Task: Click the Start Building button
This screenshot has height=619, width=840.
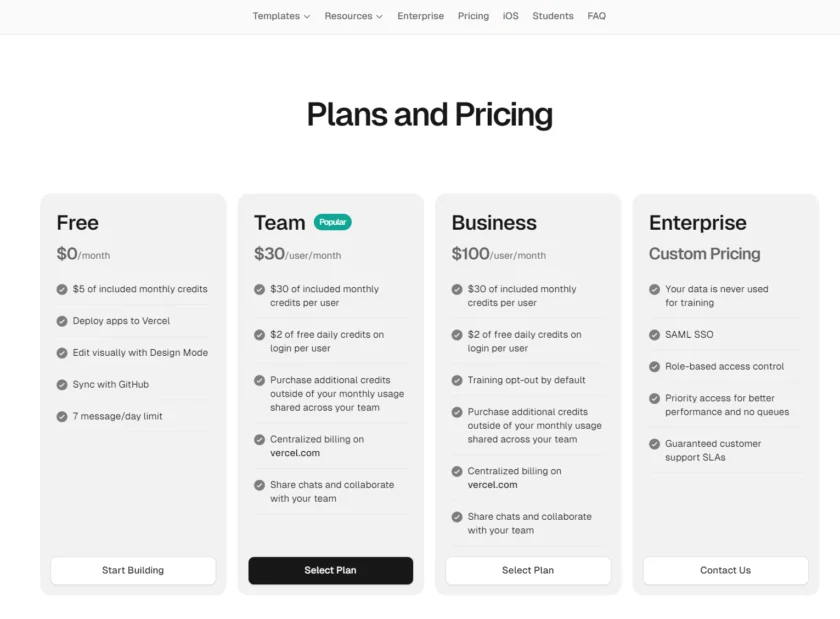Action: pos(132,570)
